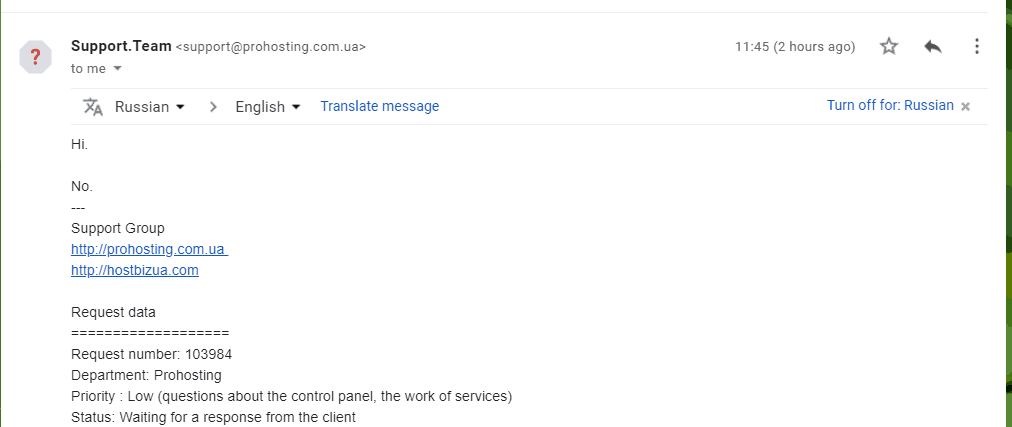This screenshot has width=1012, height=427.
Task: Click the translate language icon
Action: [x=93, y=106]
